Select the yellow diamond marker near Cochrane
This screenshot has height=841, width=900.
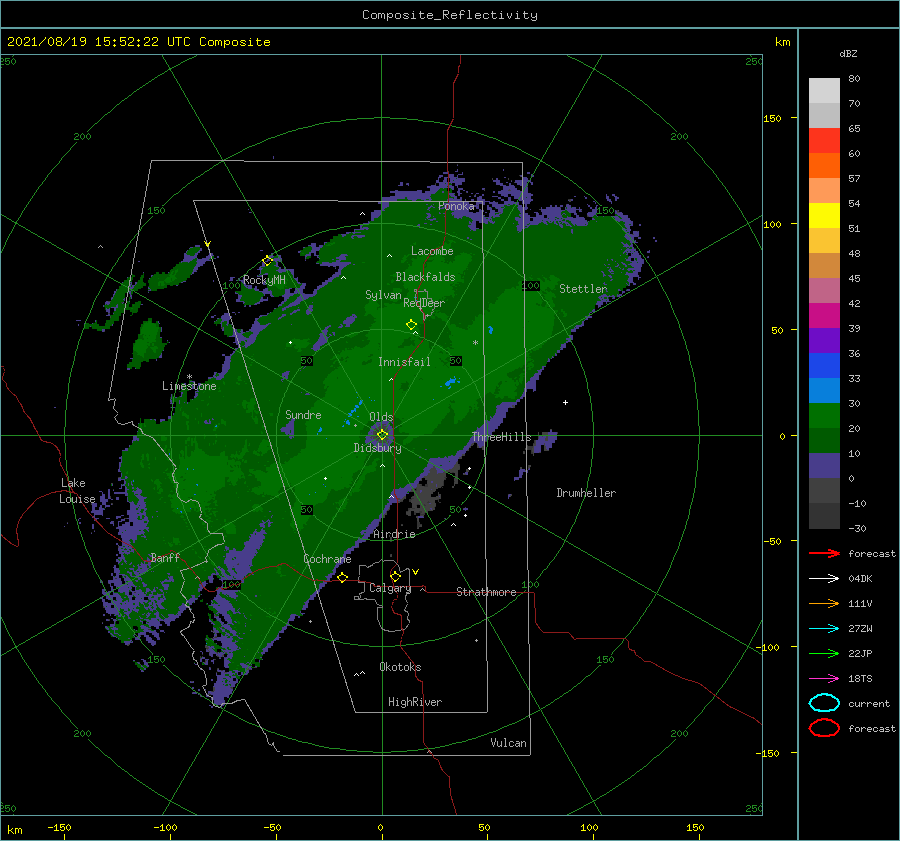pos(342,577)
